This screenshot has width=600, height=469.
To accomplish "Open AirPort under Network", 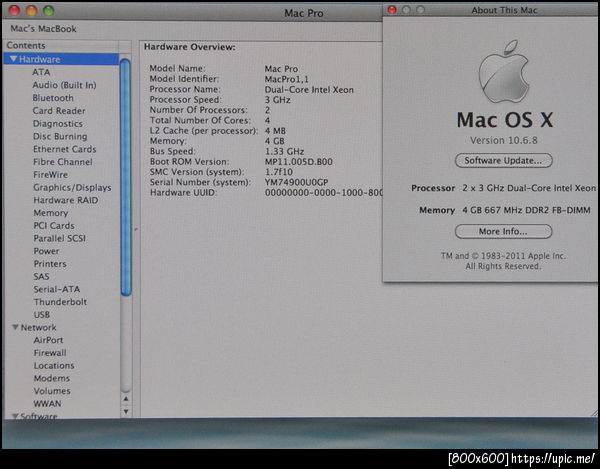I will [48, 340].
